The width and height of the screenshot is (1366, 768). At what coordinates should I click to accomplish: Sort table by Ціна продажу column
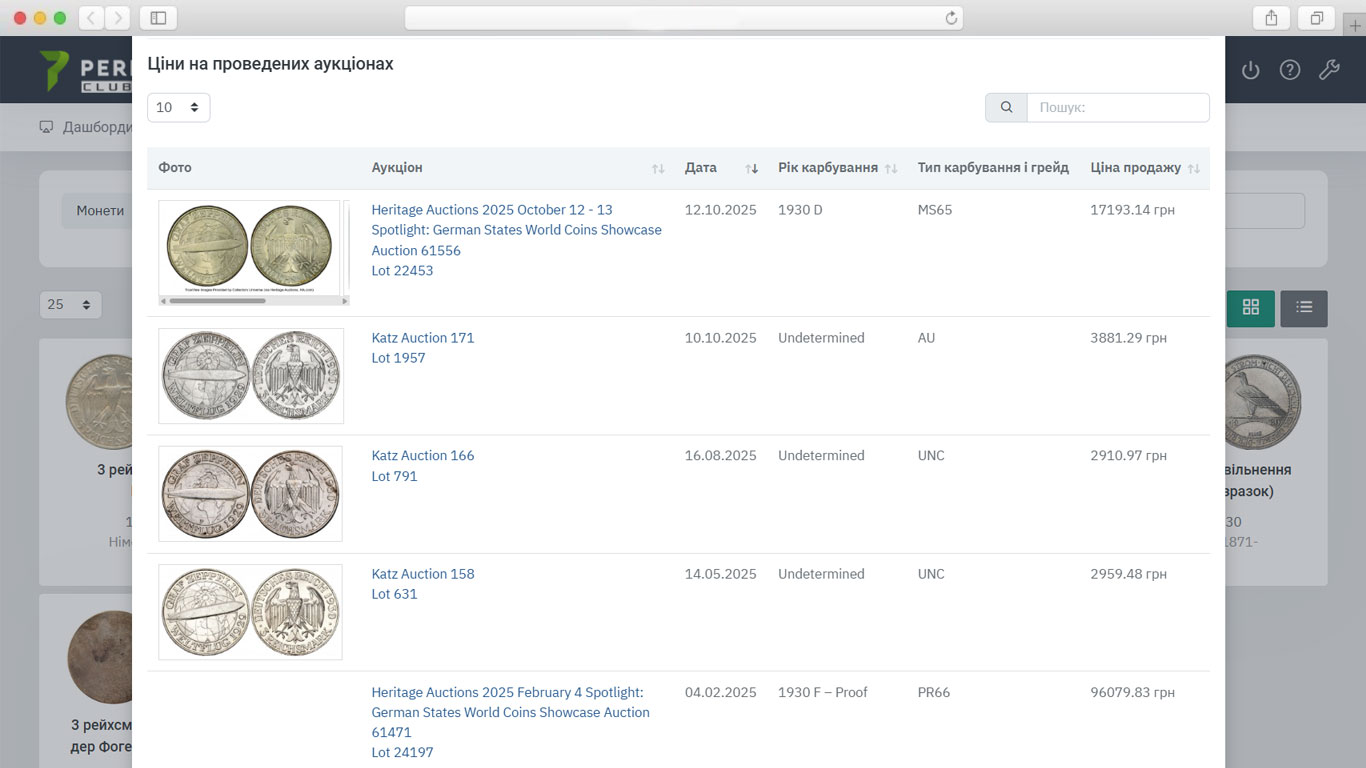pyautogui.click(x=1144, y=168)
